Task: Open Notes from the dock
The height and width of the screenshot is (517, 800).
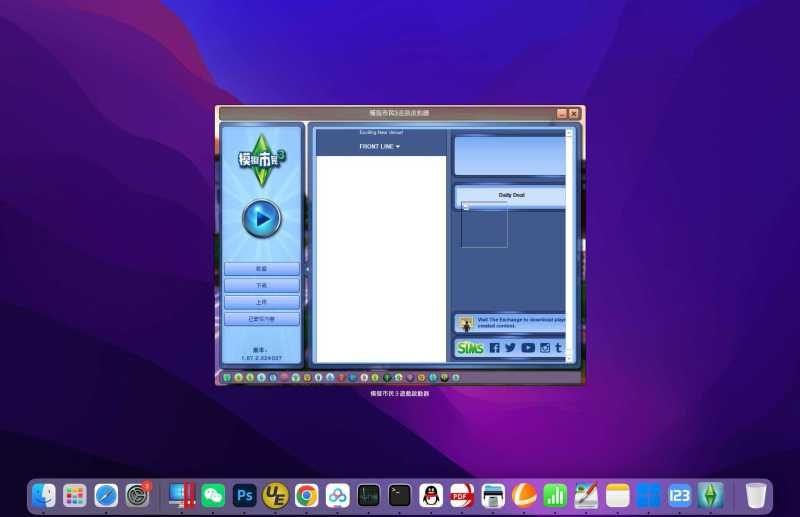Action: tap(617, 496)
